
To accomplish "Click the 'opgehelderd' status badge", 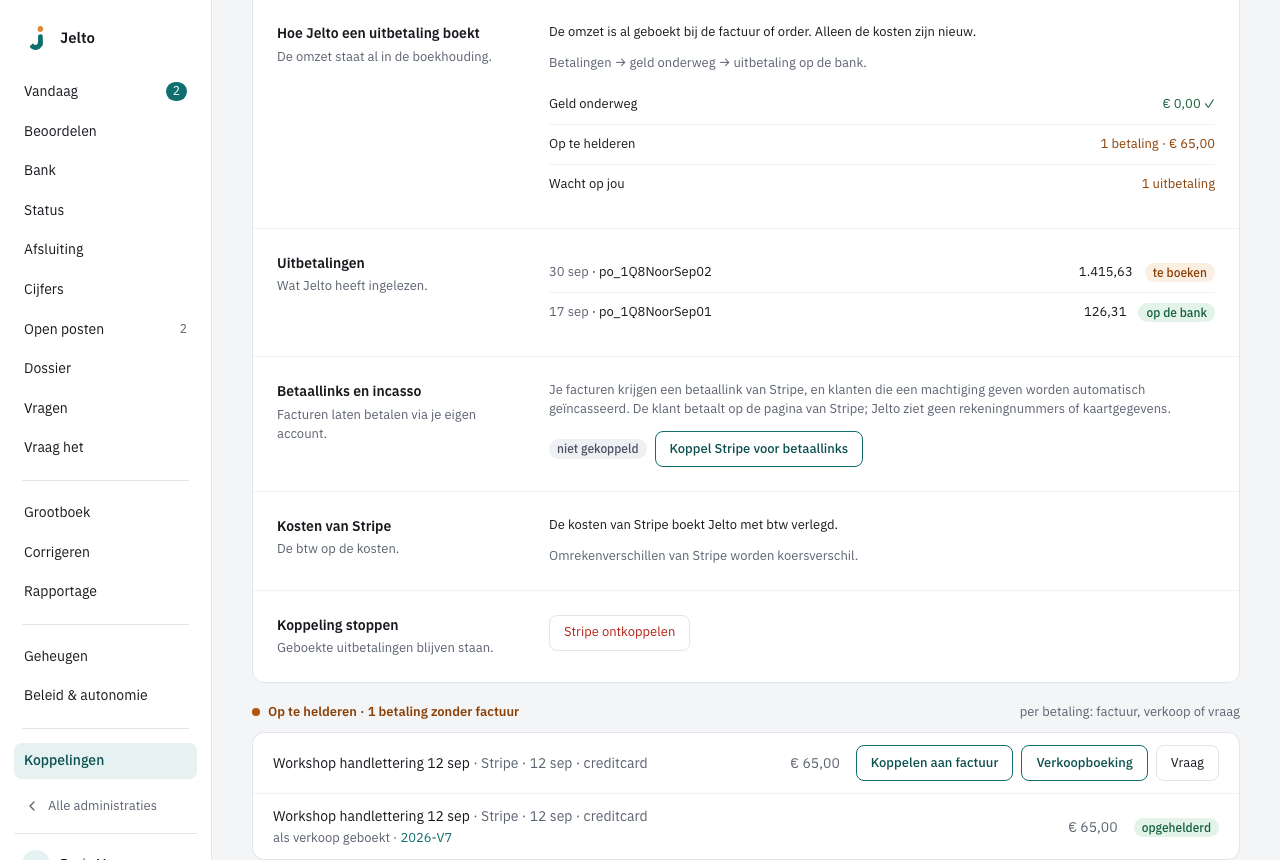I will pos(1176,828).
